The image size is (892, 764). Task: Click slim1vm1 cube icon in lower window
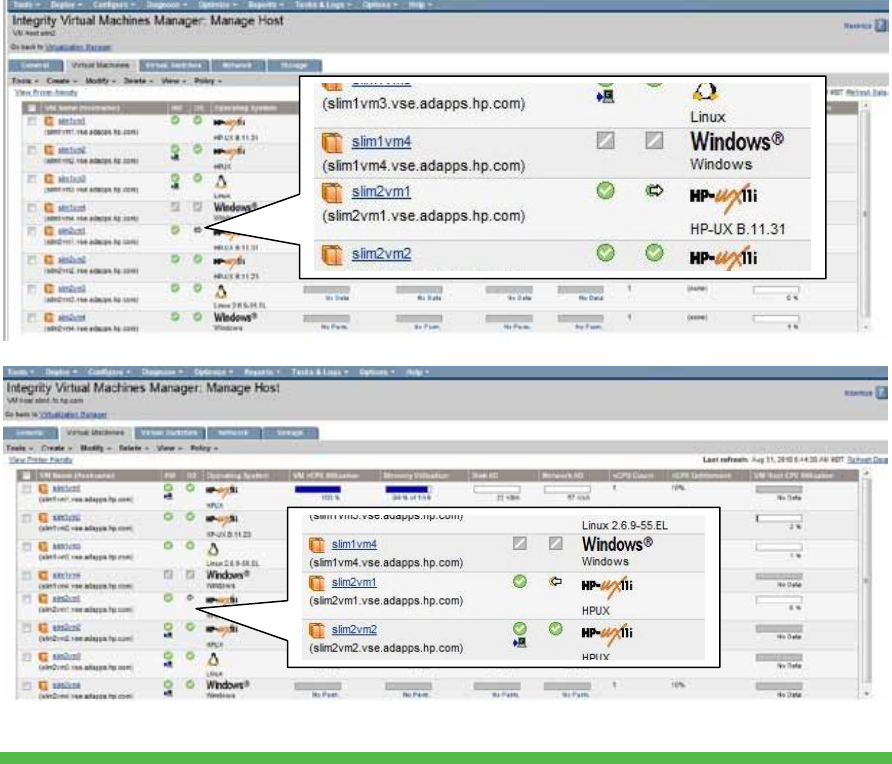click(x=43, y=489)
